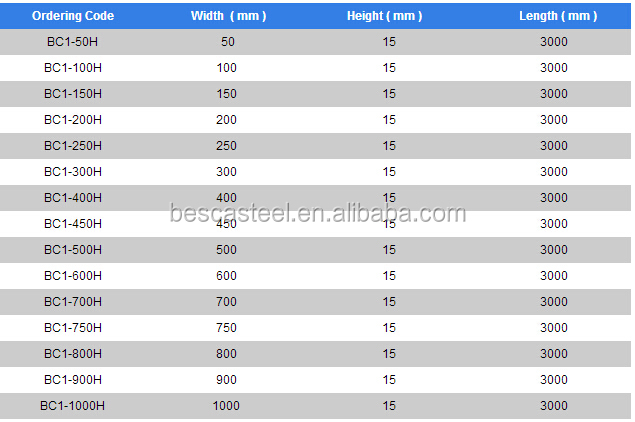Screen dimensions: 635x422
Task: Click the height value in the BC1-800H row
Action: pyautogui.click(x=389, y=354)
